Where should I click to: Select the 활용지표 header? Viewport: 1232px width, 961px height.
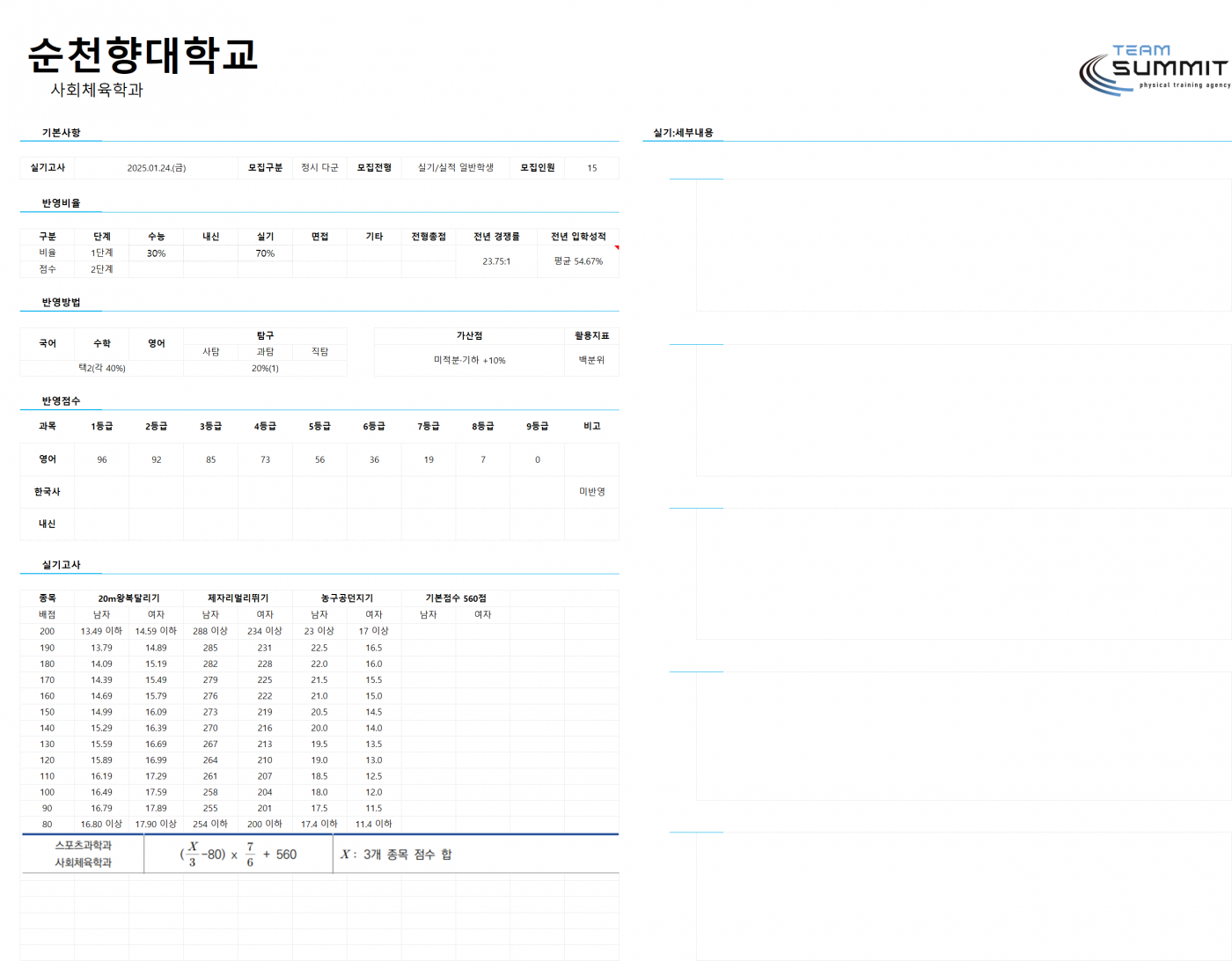592,336
